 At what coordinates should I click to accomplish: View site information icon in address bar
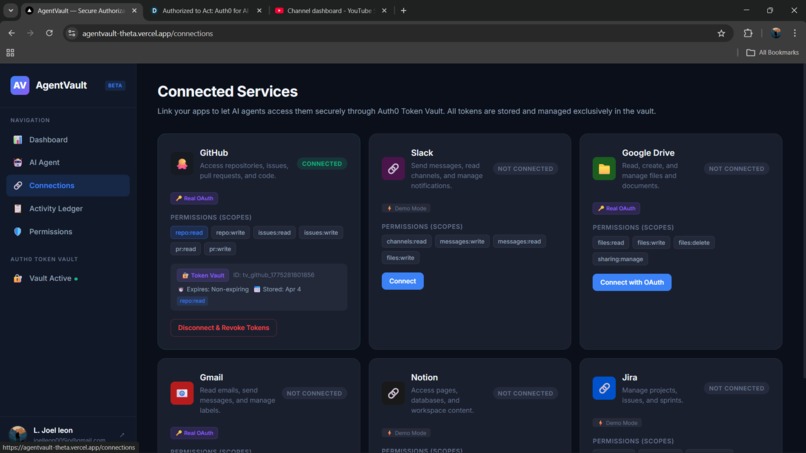(72, 33)
